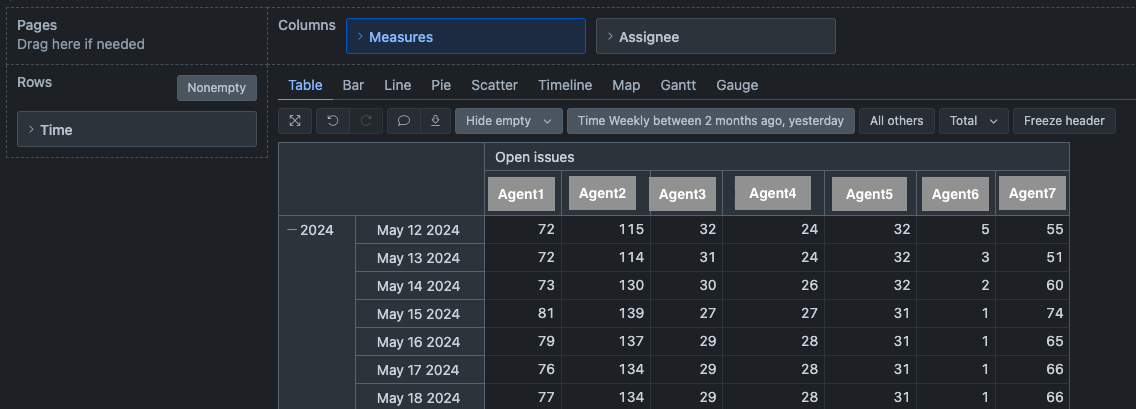The width and height of the screenshot is (1136, 409).
Task: Expand the Time dimension in Rows
Action: [x=31, y=129]
